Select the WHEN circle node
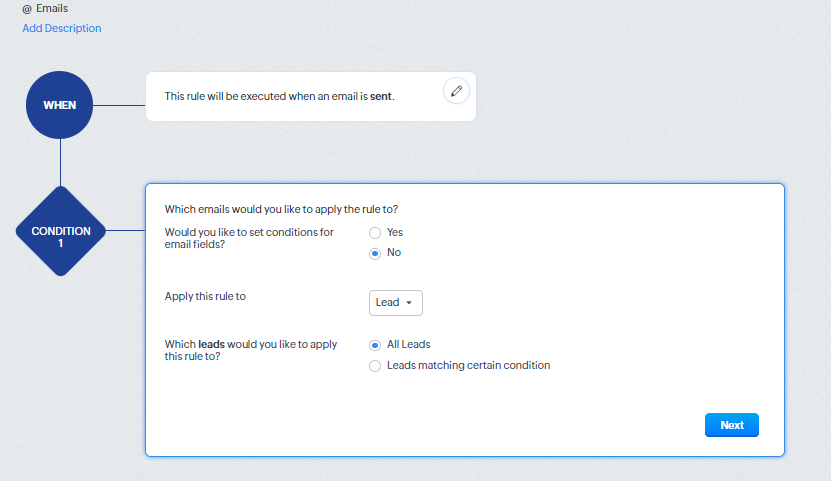The width and height of the screenshot is (831, 481). (x=60, y=105)
